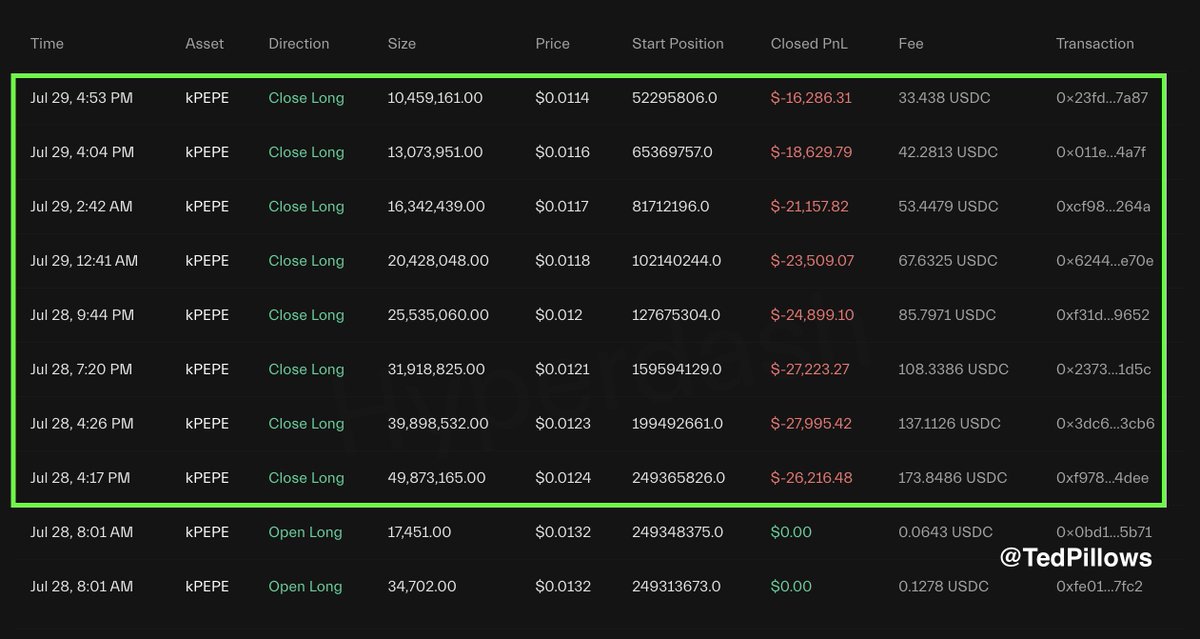This screenshot has width=1200, height=639.
Task: Click the price $0.0114
Action: (x=562, y=98)
